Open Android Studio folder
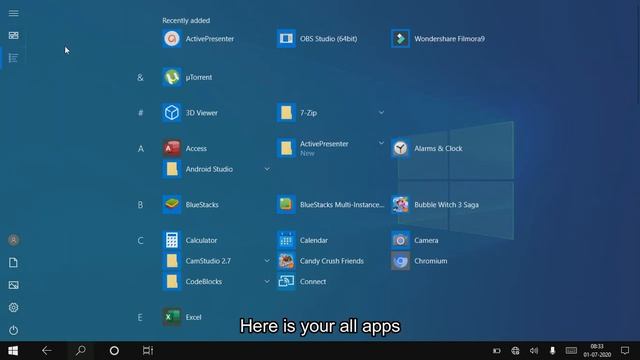 (198, 169)
